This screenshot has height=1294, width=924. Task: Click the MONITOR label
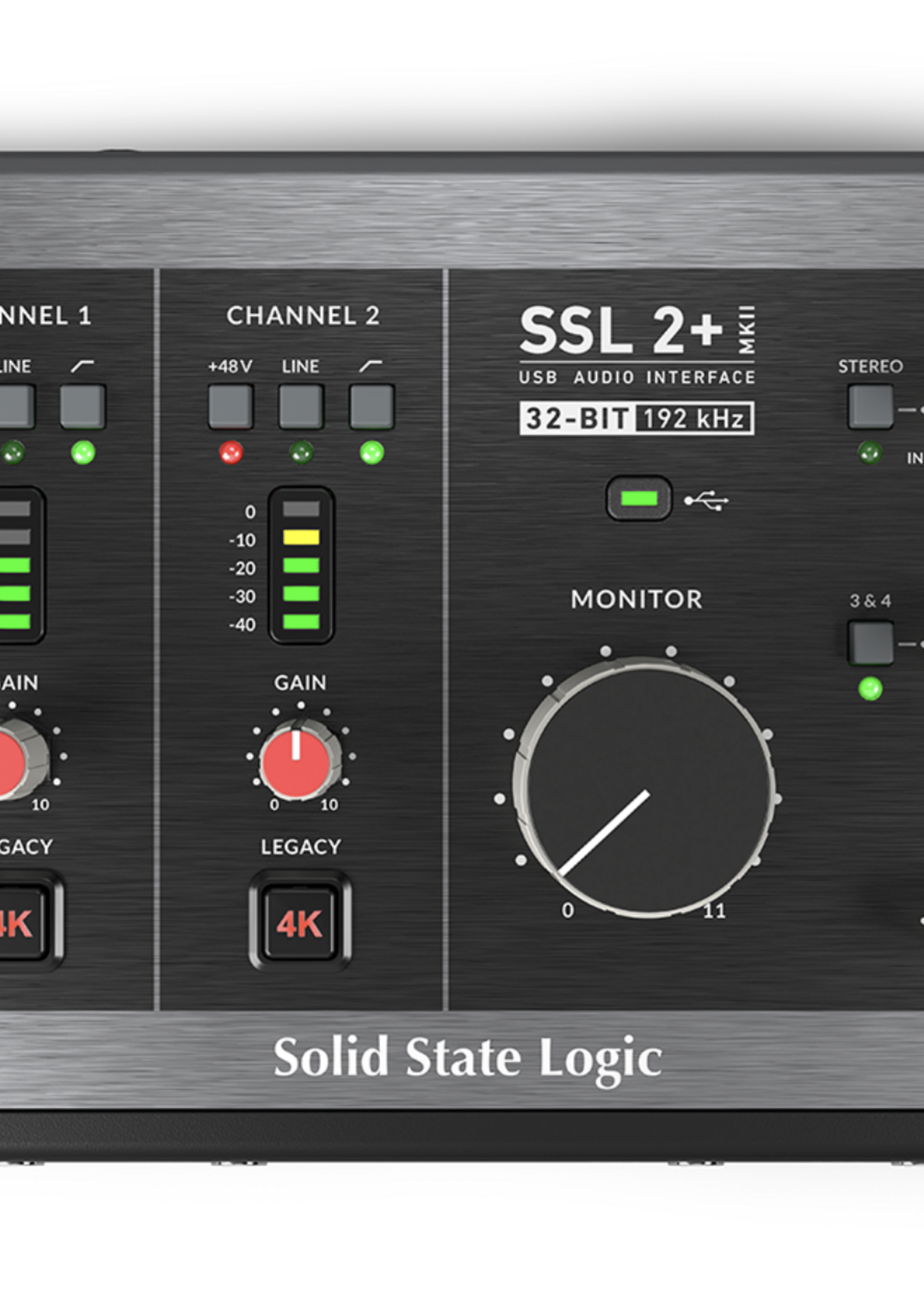pyautogui.click(x=637, y=600)
